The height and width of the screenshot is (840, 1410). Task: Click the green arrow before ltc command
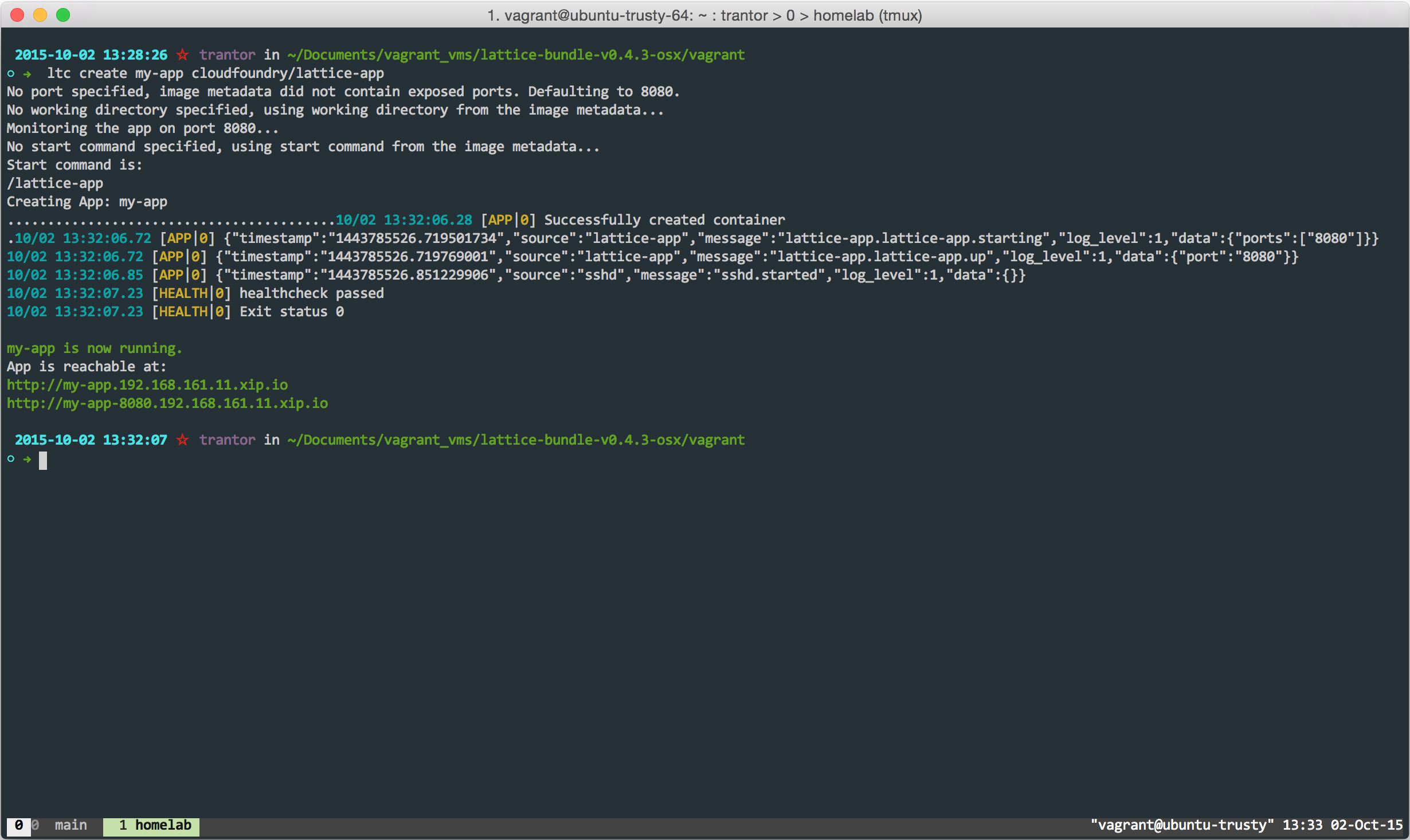pos(28,74)
